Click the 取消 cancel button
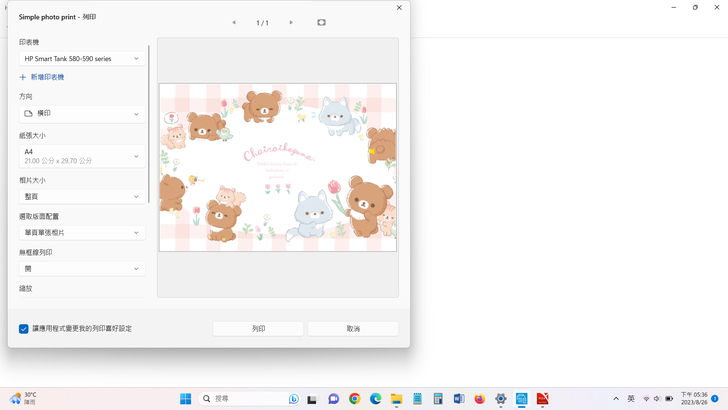 point(353,328)
